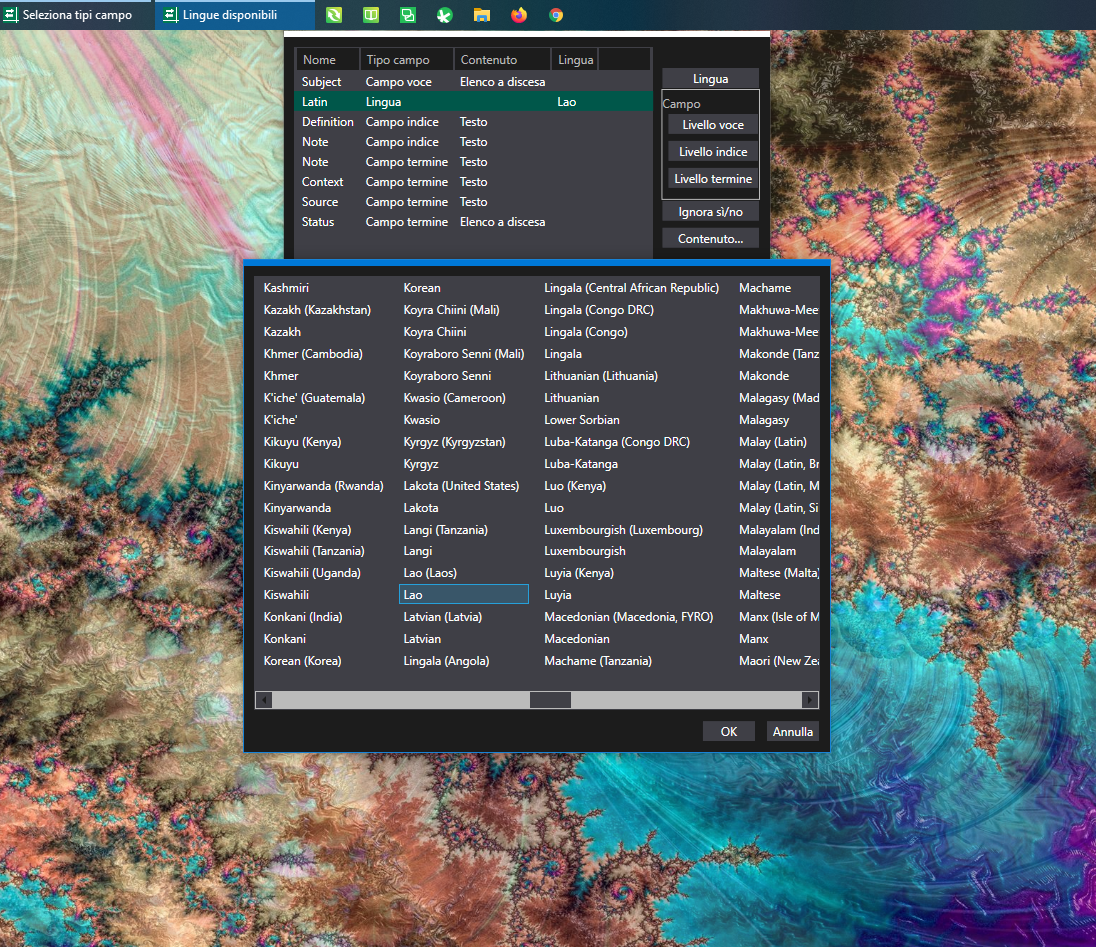Select Lingala (Angola) language
The height and width of the screenshot is (947, 1096).
[x=446, y=660]
